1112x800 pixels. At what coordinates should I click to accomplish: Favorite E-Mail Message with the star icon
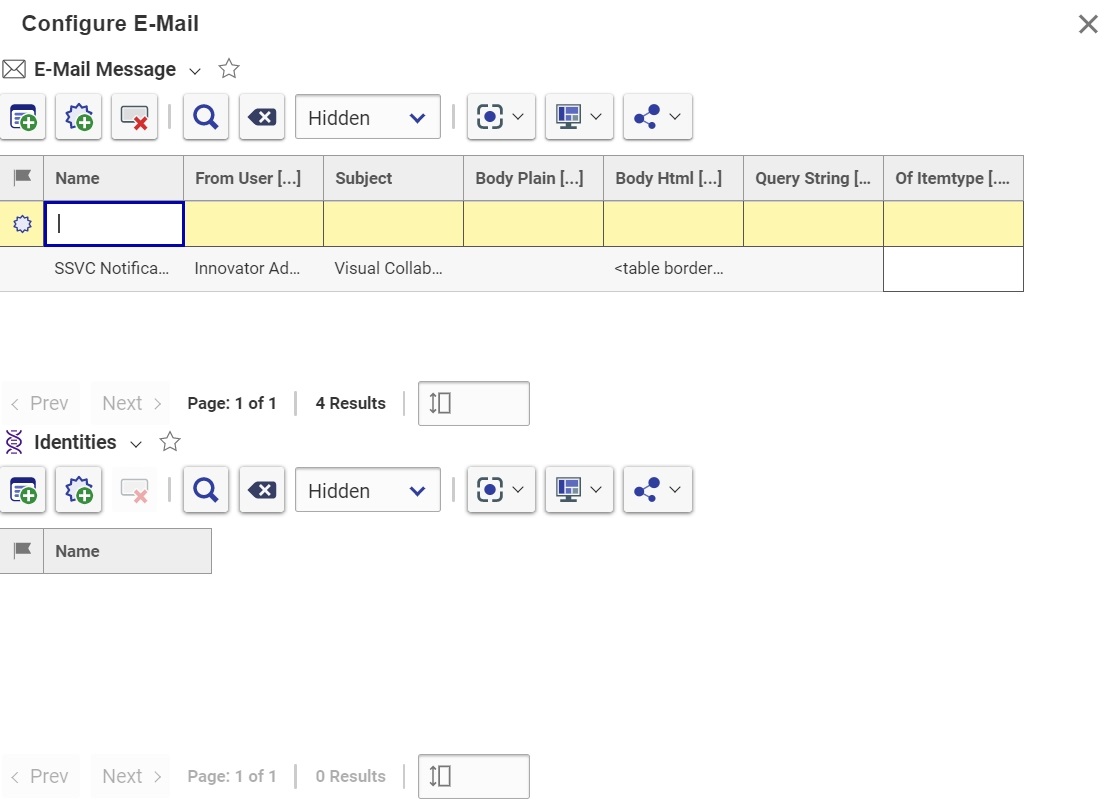[228, 69]
